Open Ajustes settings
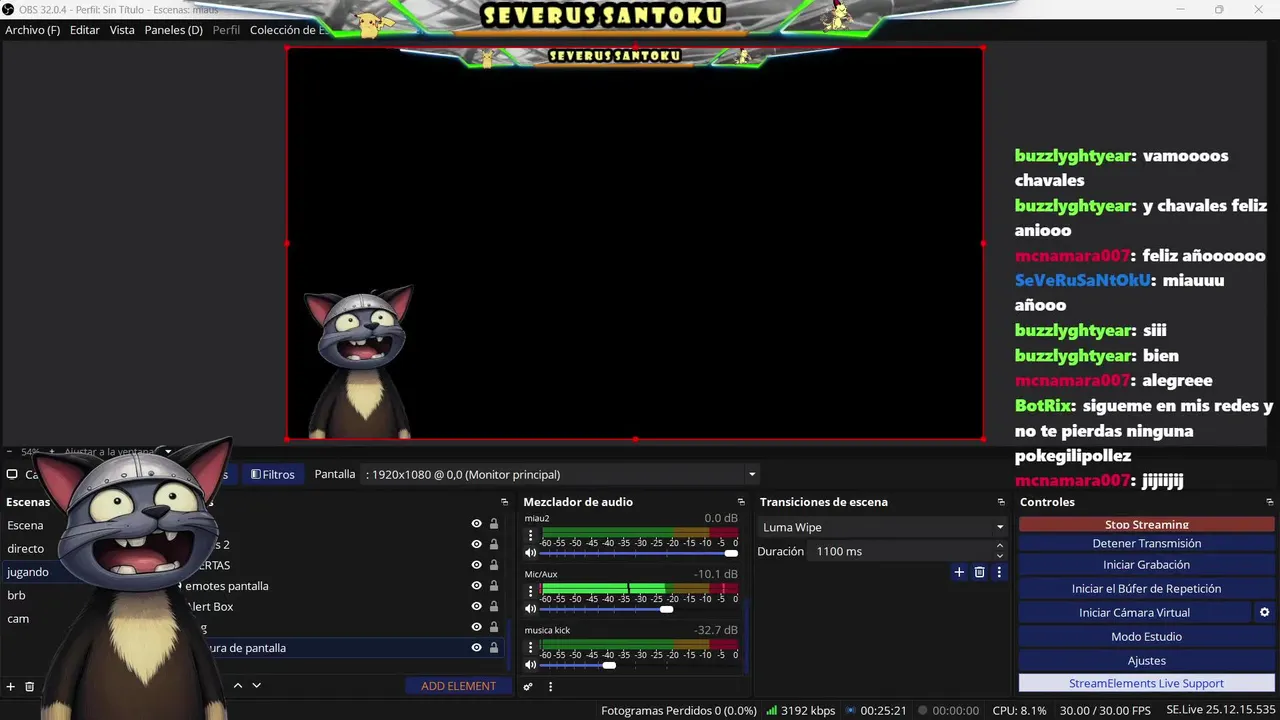Screen dimensions: 1280x720 click(1147, 660)
